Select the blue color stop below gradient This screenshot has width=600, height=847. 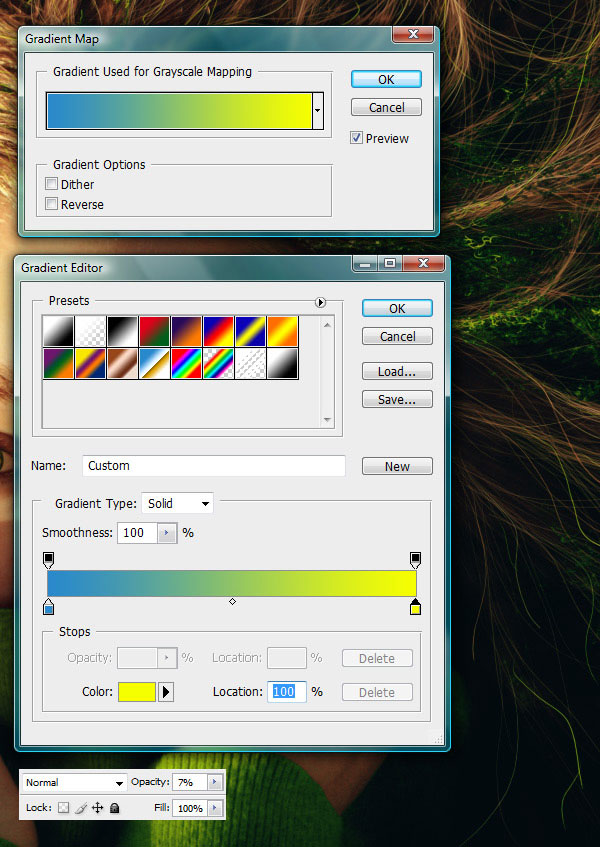click(x=48, y=607)
